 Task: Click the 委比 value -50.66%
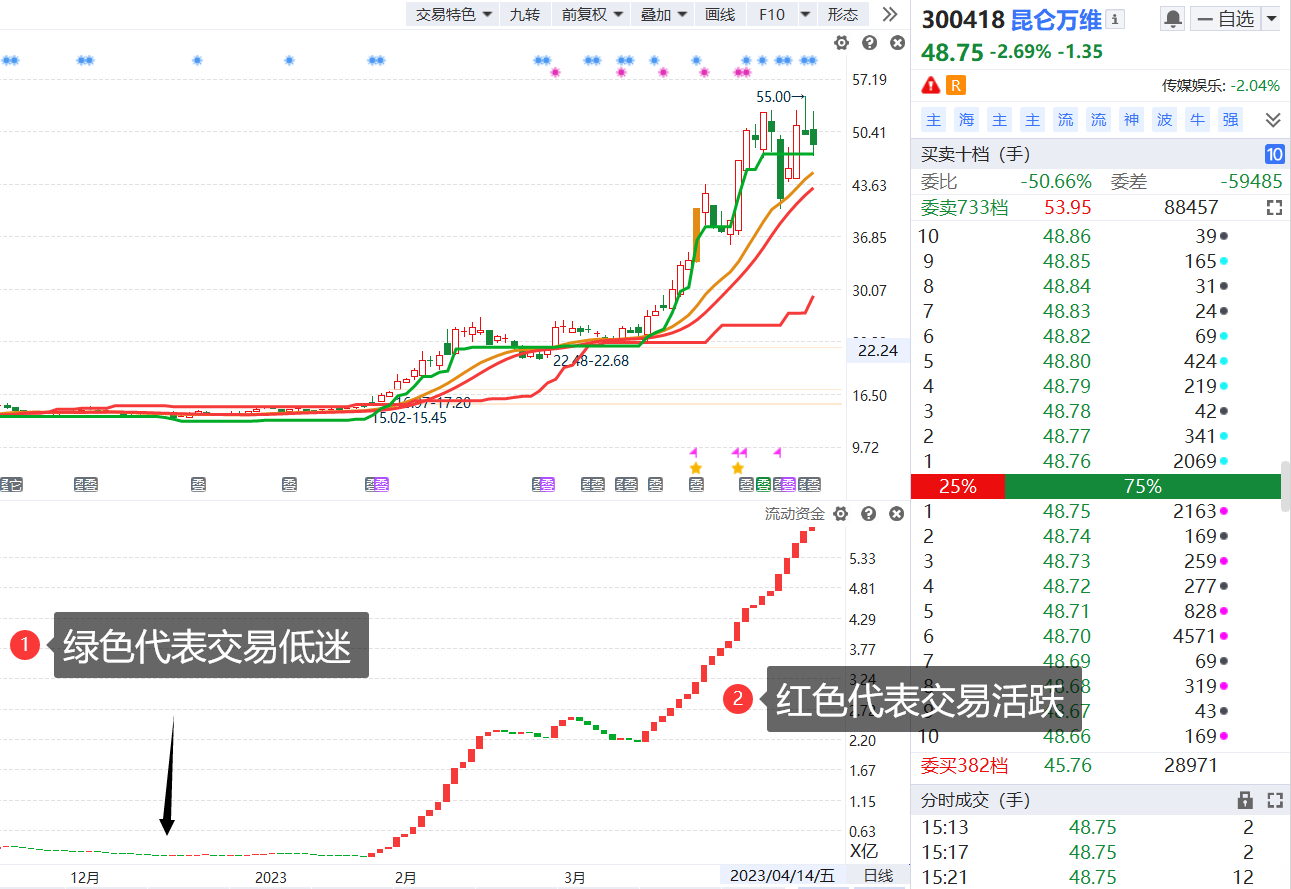pyautogui.click(x=1055, y=182)
